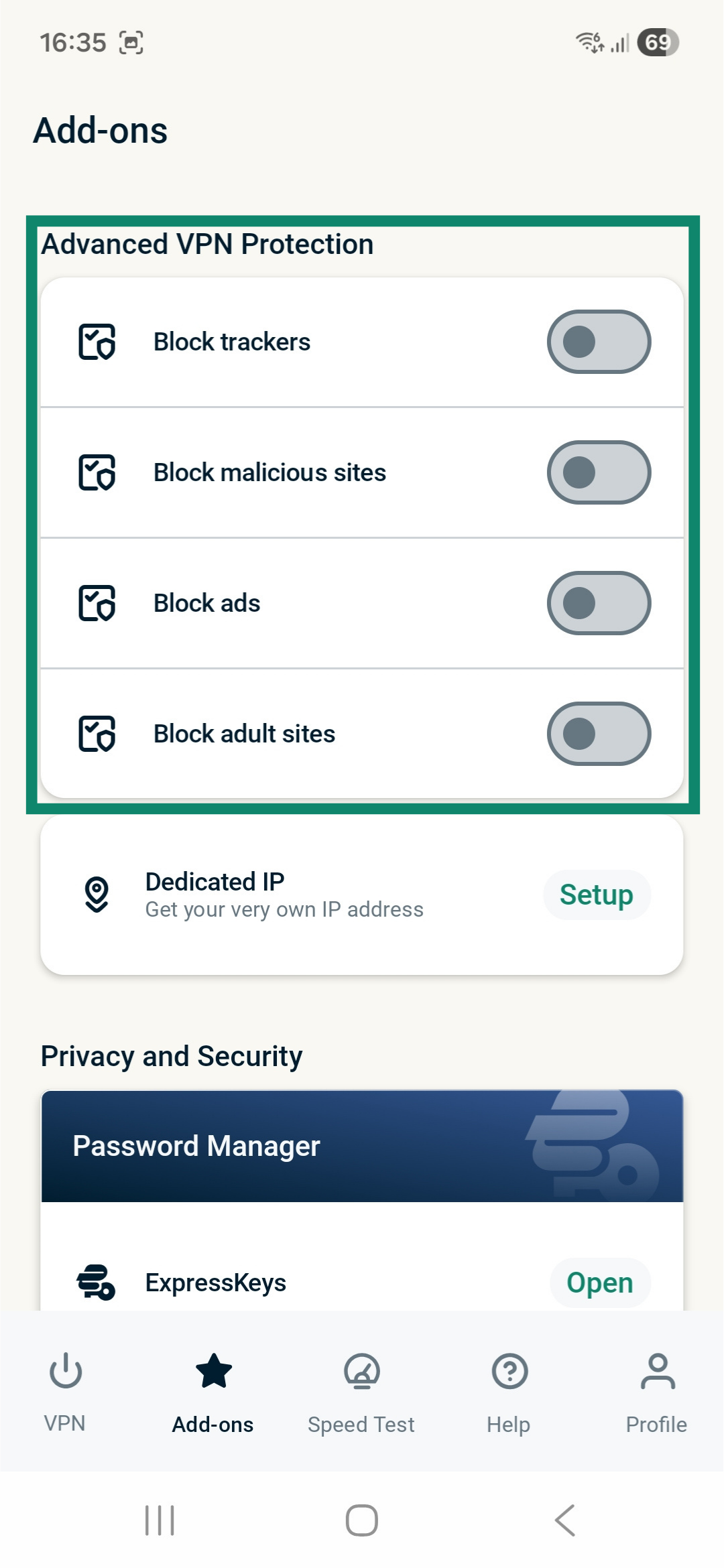Enable the Block trackers toggle
Screen dimensions: 724x1568
coord(599,342)
